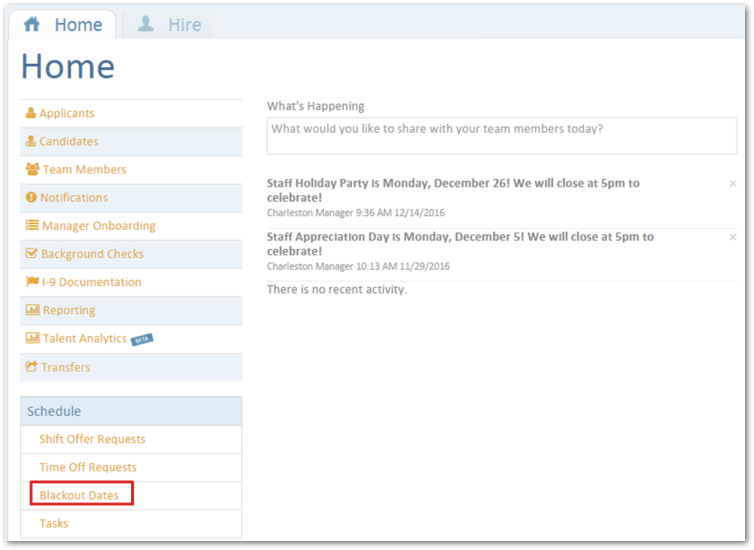This screenshot has height=550, width=754.
Task: Click the Team Members group icon
Action: 33,169
